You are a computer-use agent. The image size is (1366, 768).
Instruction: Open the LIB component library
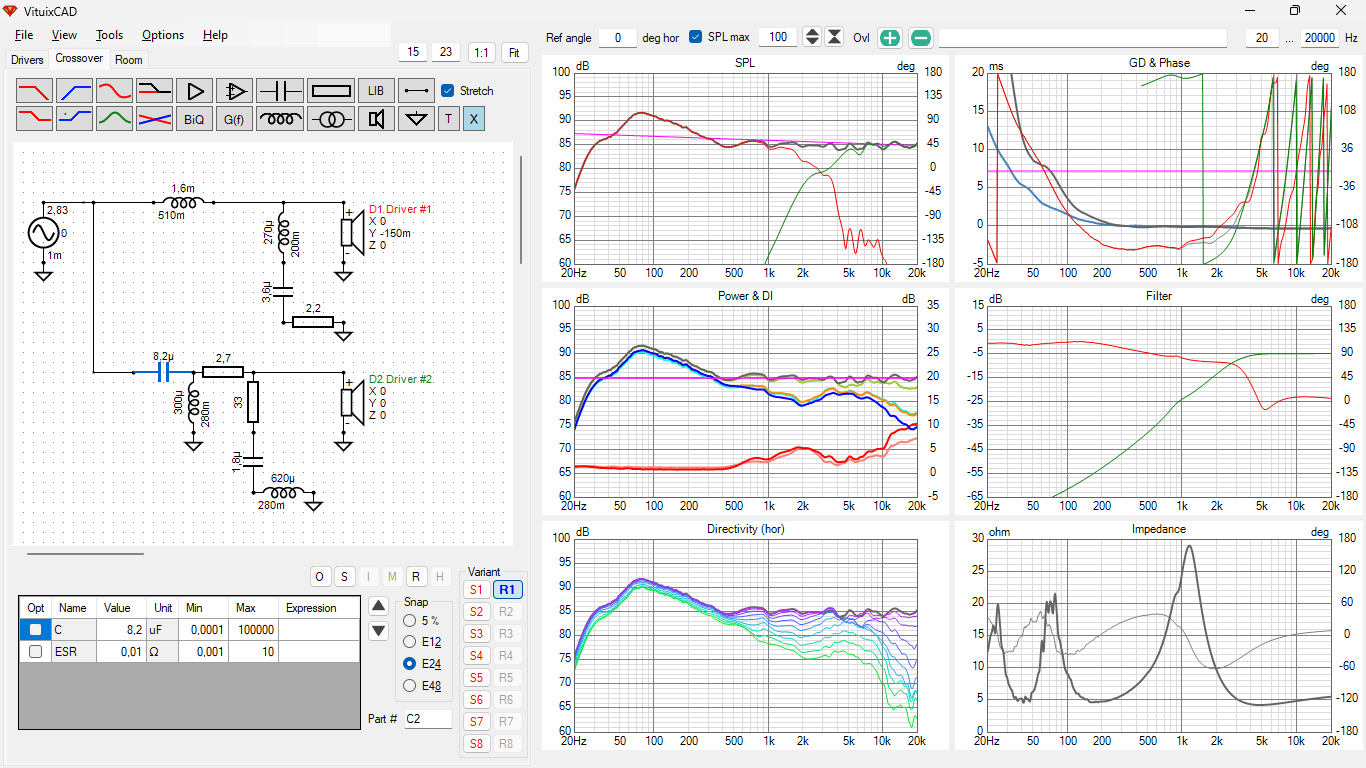[376, 91]
